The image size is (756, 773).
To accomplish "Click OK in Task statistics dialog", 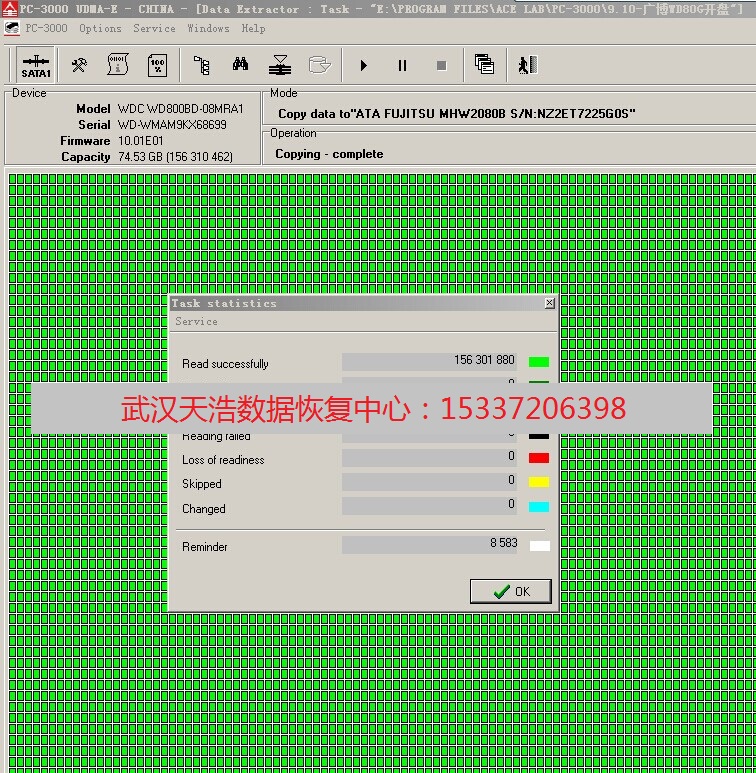I will (x=511, y=591).
